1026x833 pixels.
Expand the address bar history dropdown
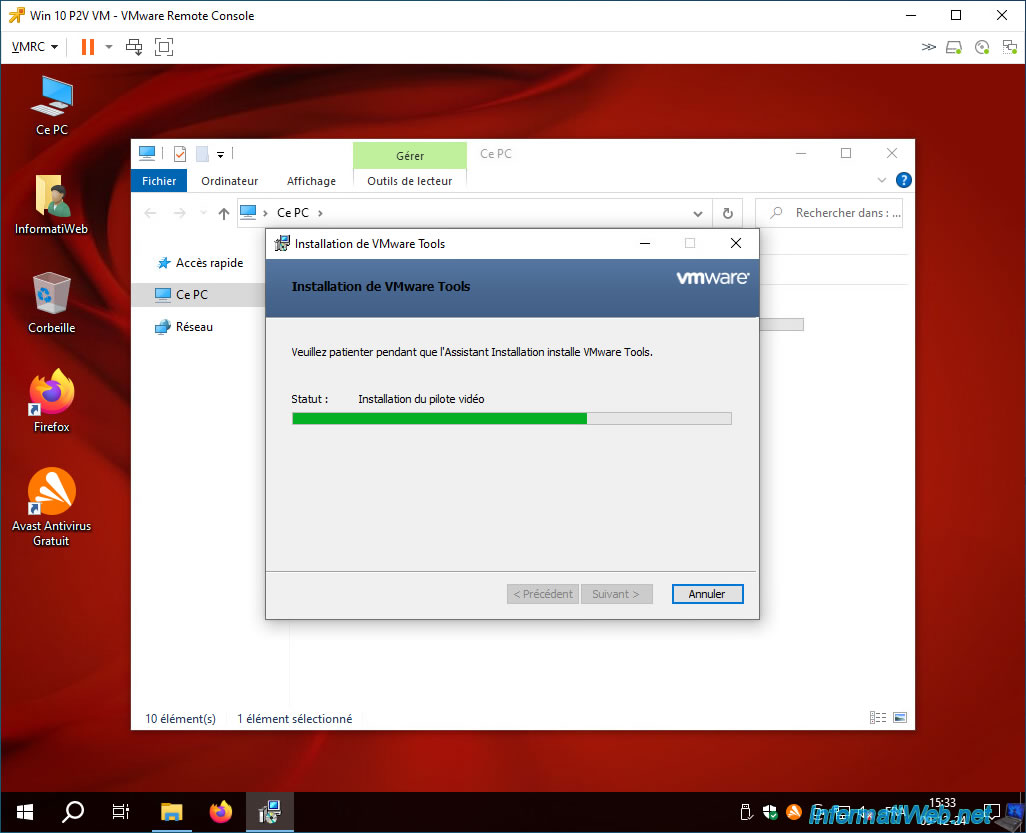698,213
